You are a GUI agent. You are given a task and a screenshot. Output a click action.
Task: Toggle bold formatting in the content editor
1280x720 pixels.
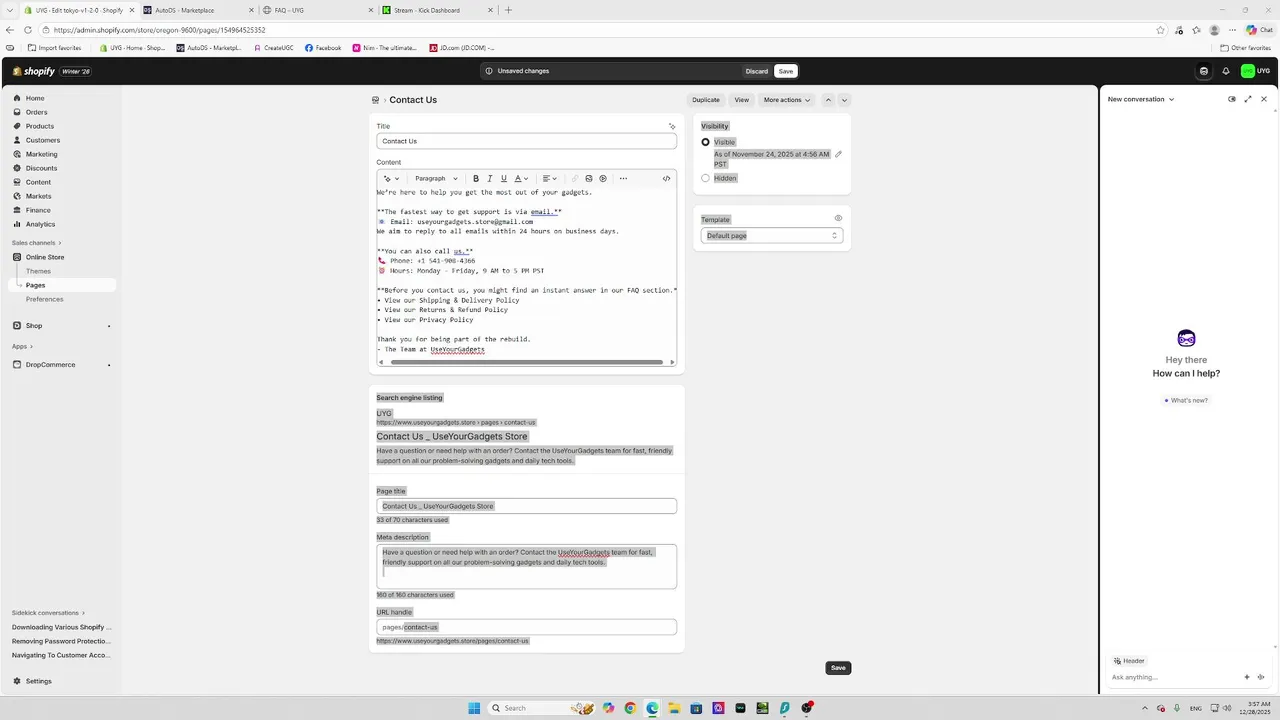(x=476, y=179)
